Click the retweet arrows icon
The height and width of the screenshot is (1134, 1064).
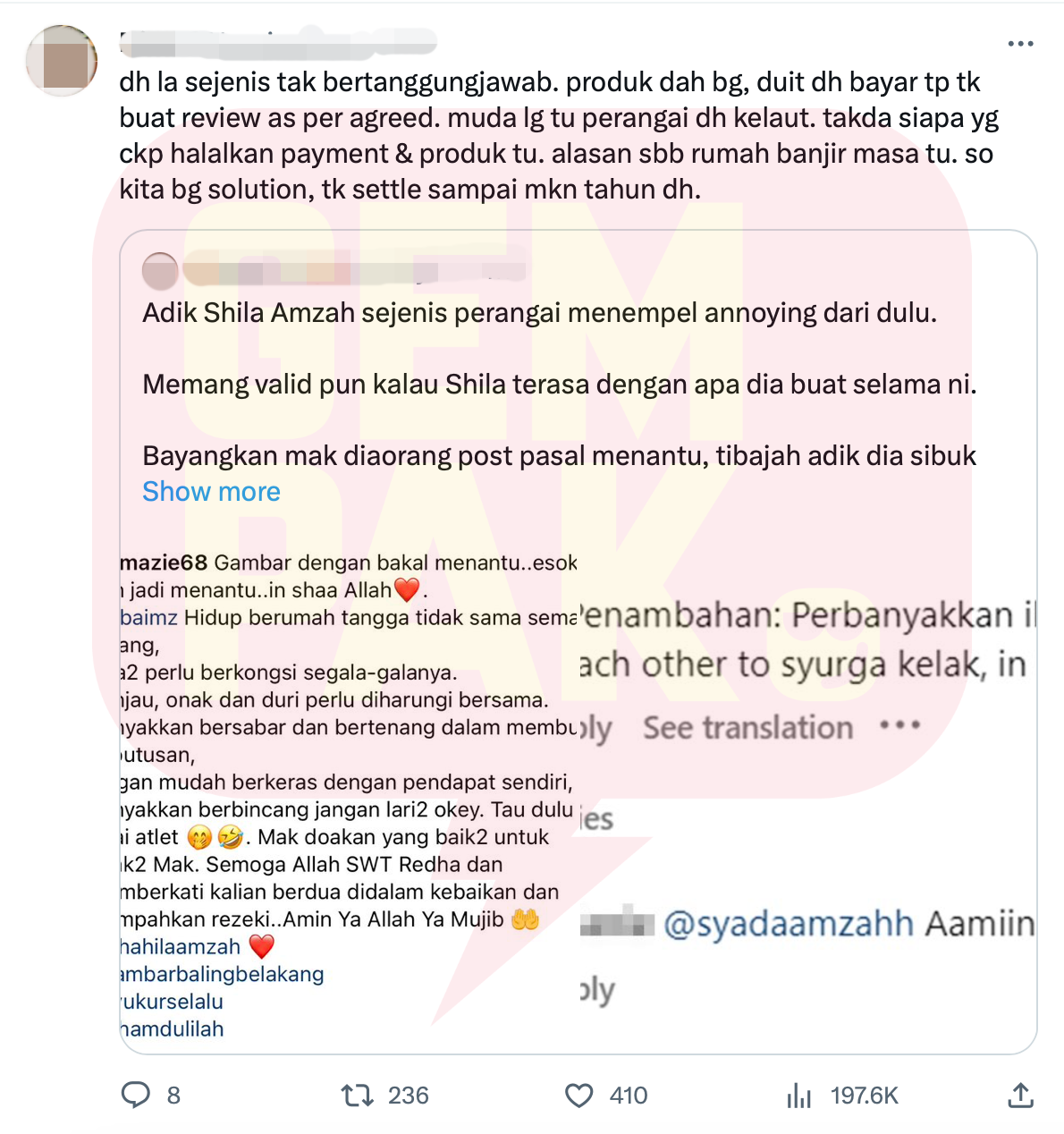pos(358,1096)
